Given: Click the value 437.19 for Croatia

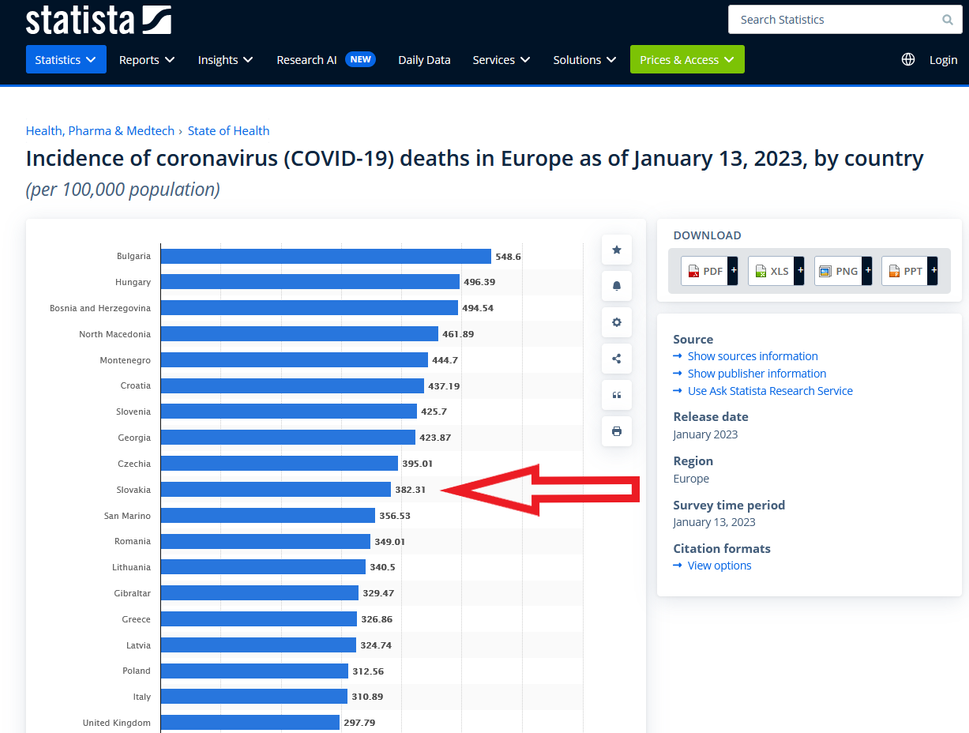Looking at the screenshot, I should pos(444,386).
